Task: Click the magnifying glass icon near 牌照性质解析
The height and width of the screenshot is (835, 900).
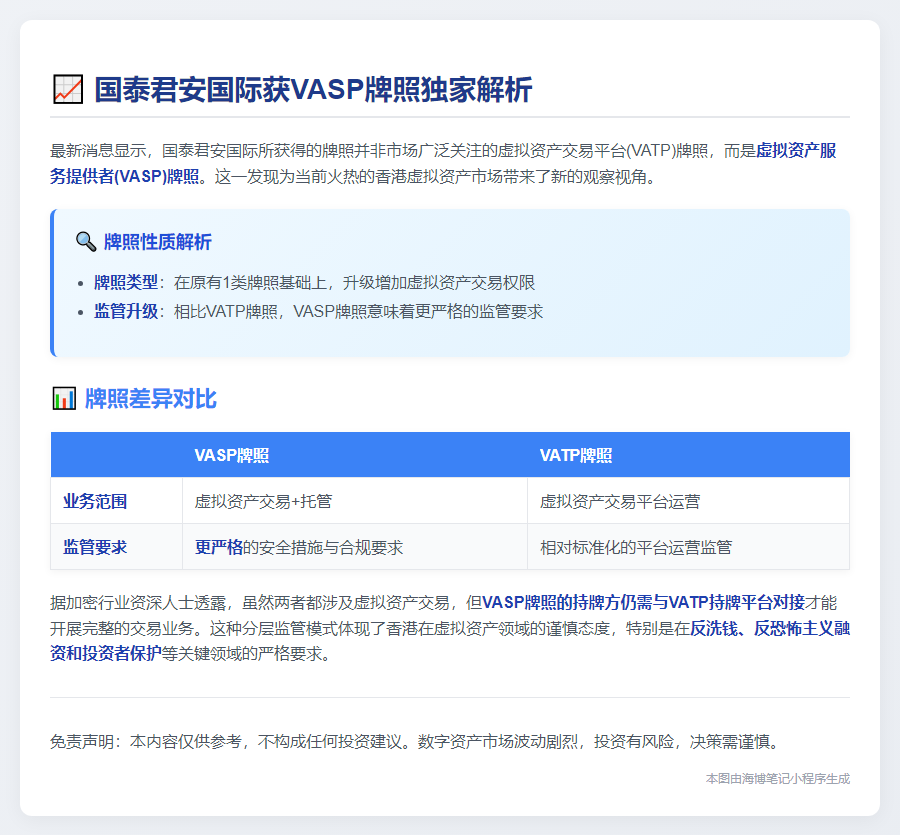Action: pyautogui.click(x=86, y=242)
